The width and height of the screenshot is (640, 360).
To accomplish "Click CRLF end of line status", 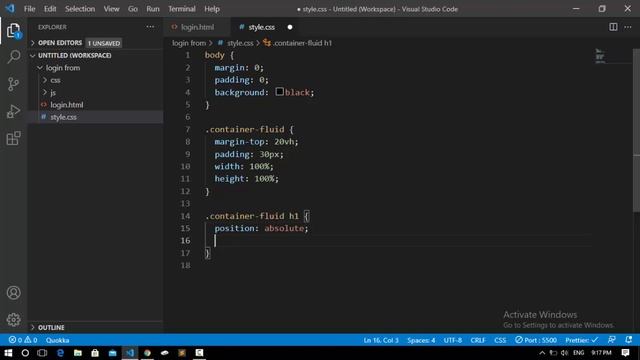I will [x=478, y=340].
